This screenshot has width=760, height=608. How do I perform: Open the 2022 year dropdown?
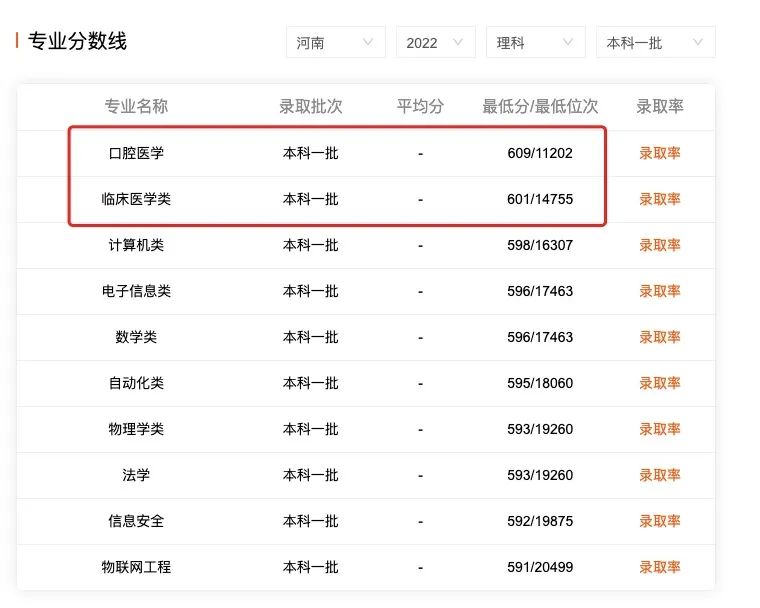435,43
